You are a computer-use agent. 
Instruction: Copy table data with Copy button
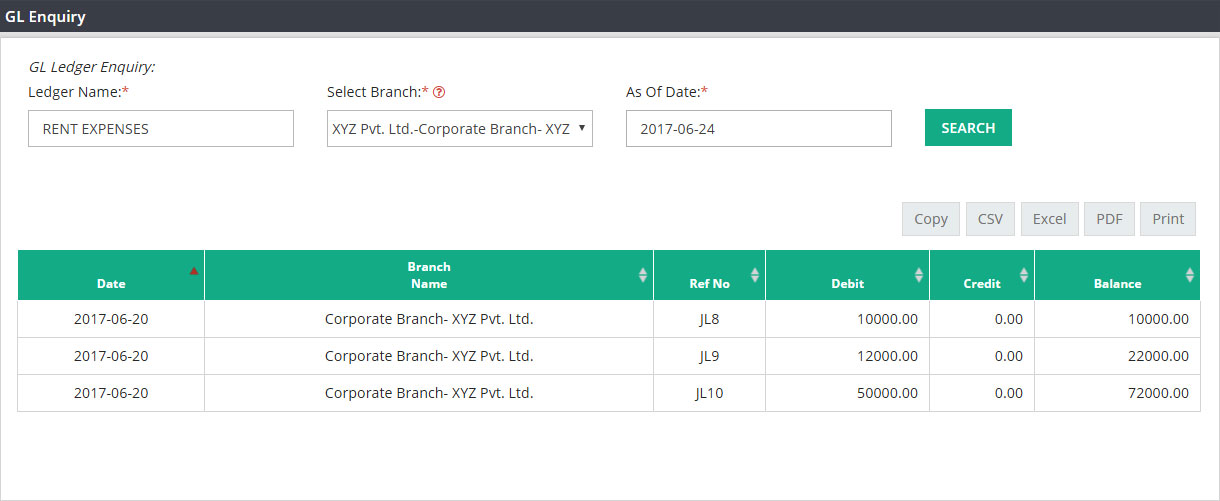(x=931, y=219)
